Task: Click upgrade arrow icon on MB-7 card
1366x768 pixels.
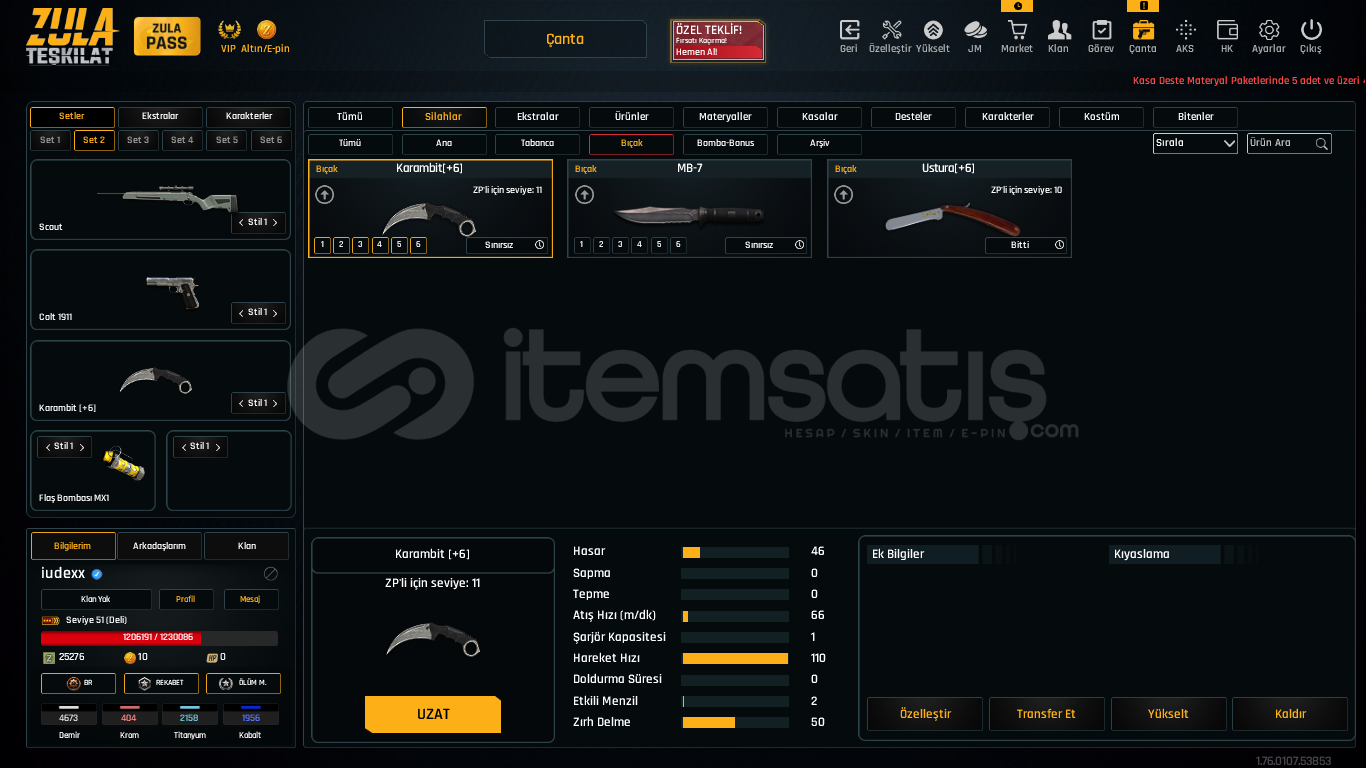Action: coord(585,195)
